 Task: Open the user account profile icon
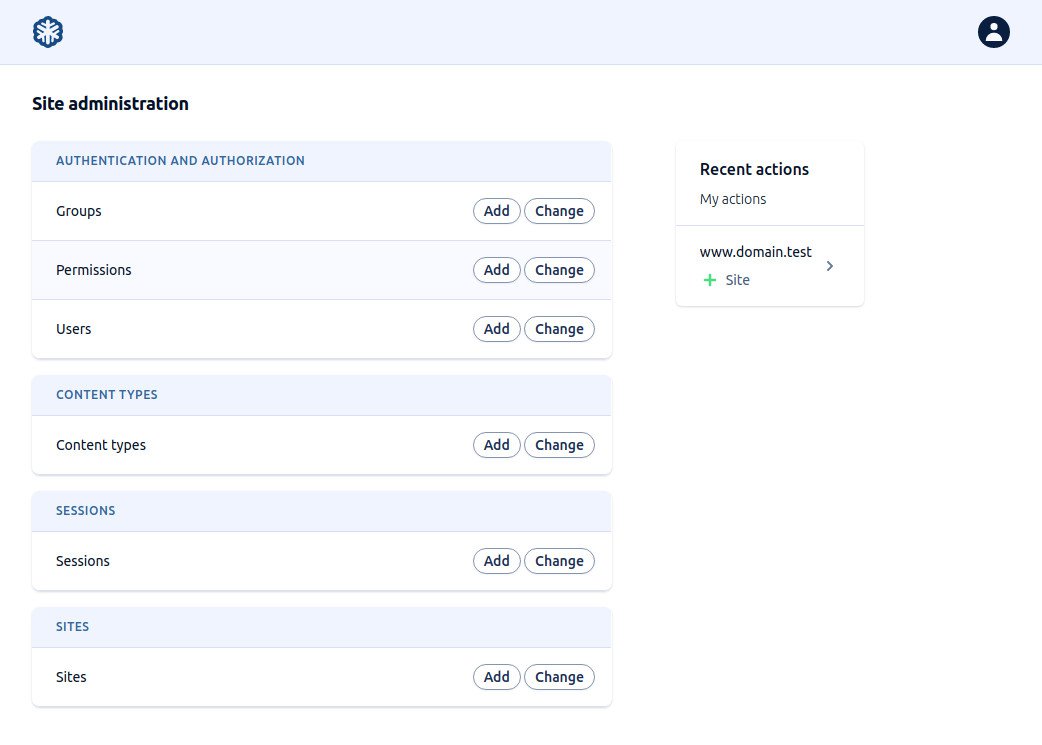[993, 32]
